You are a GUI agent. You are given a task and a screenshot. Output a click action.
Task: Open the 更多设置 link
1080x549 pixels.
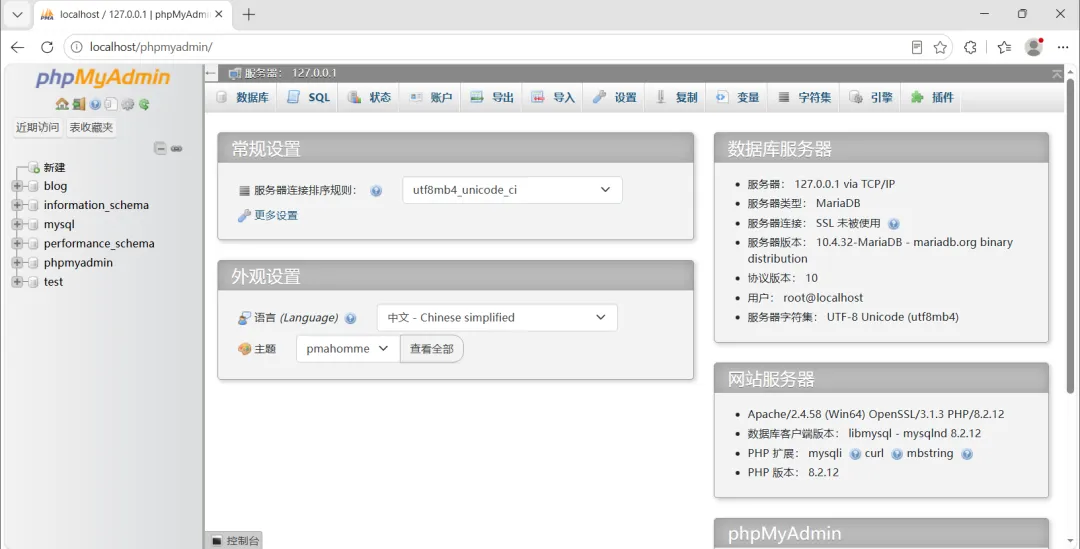point(276,216)
